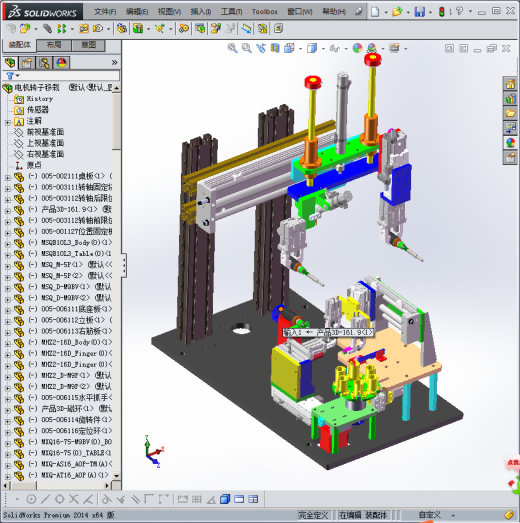Open SolidWorks Resources home icon in task pane
520x523 pixels.
510,84
